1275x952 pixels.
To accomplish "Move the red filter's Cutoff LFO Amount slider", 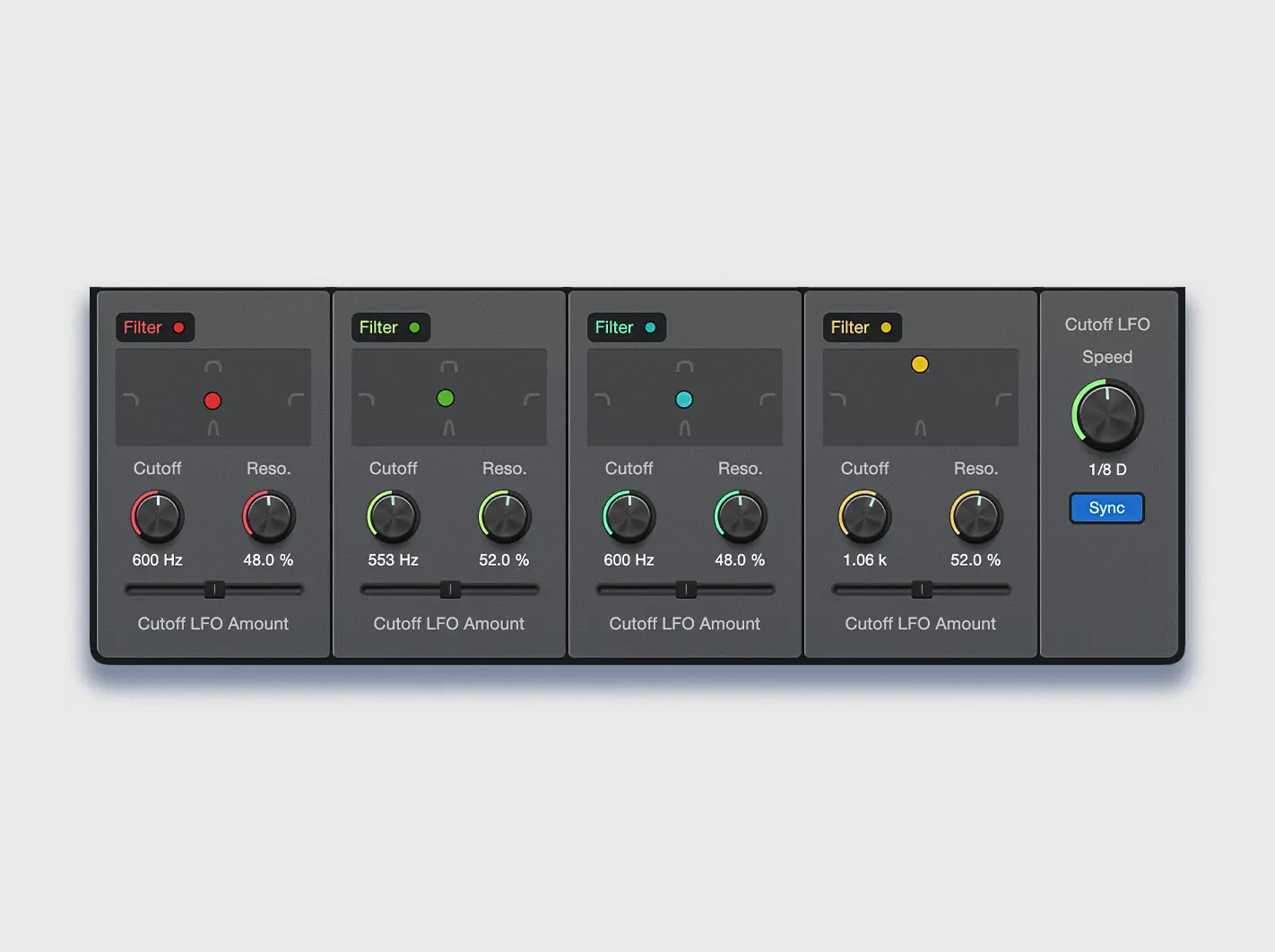I will click(213, 589).
